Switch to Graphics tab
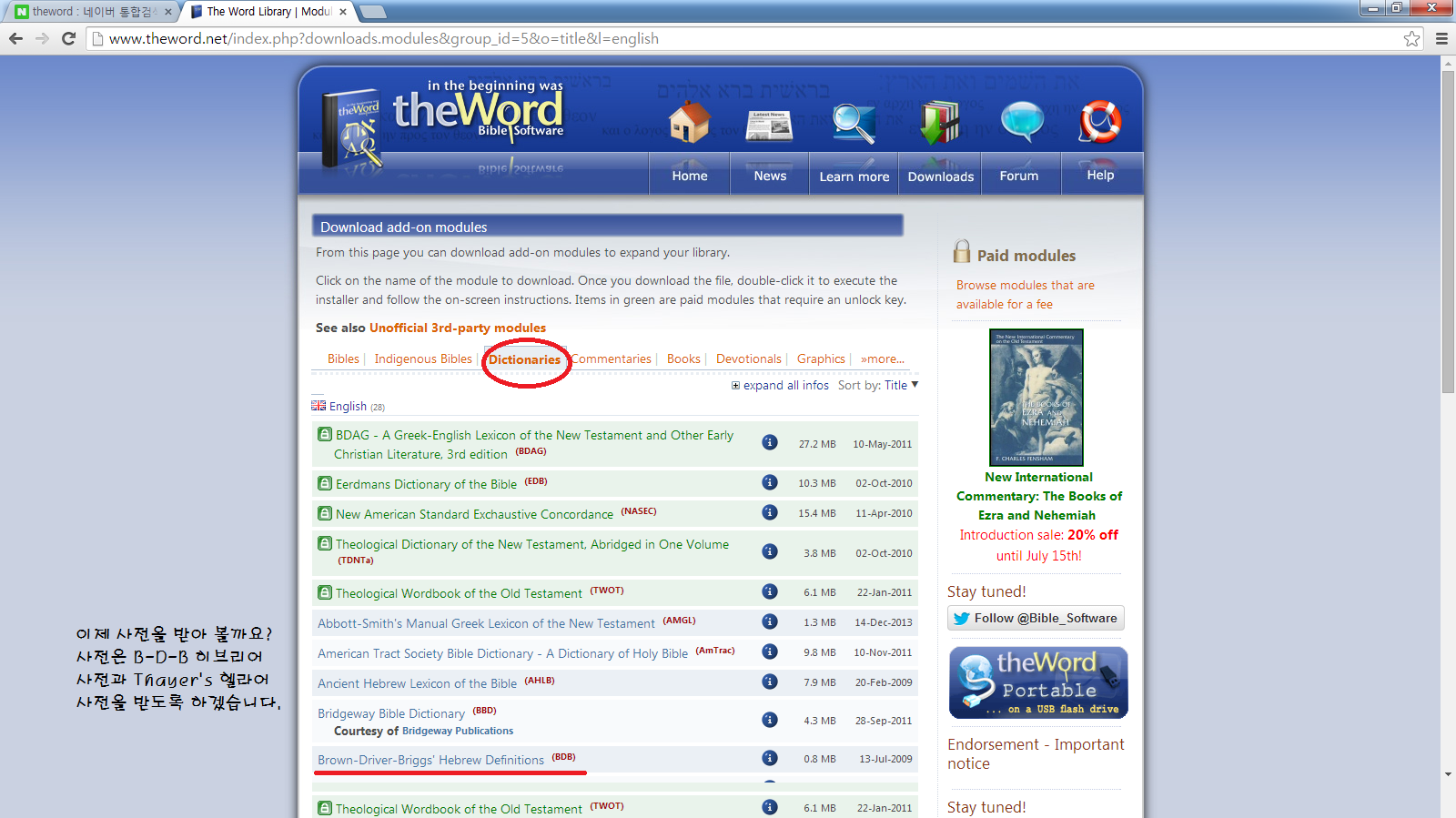Viewport: 1456px width, 818px height. coord(821,359)
